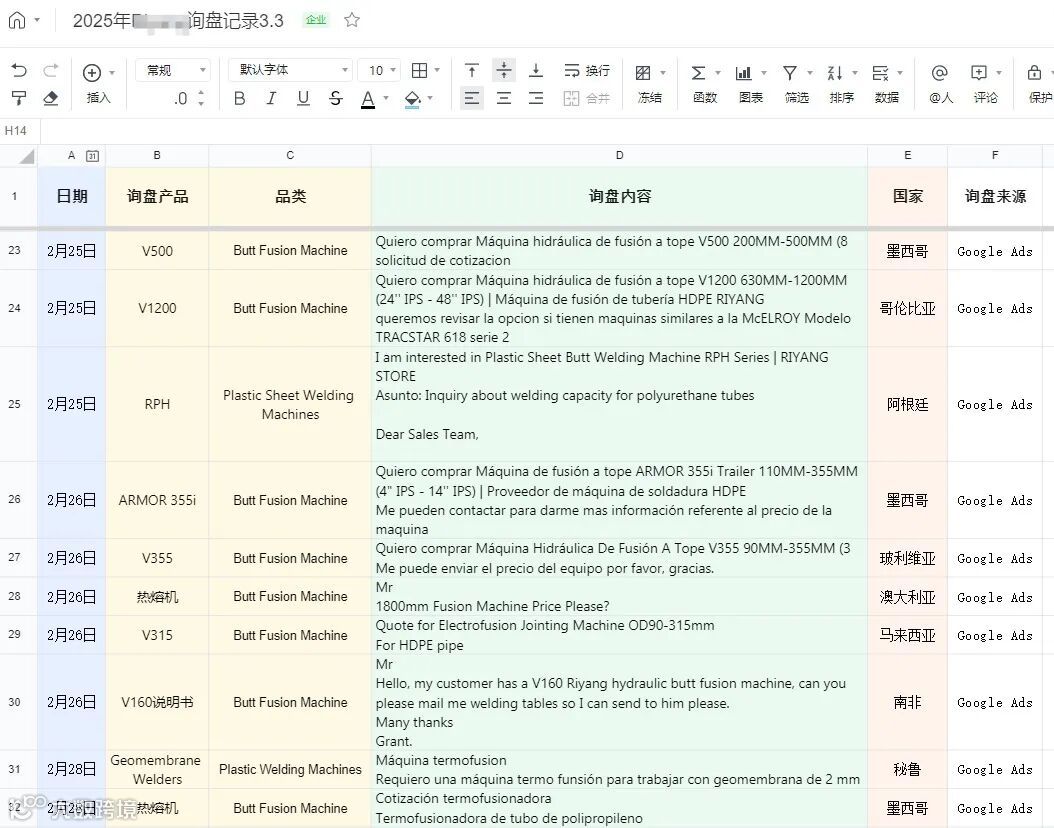Screen dimensions: 1054x828
Task: Toggle underline formatting
Action: click(x=303, y=98)
